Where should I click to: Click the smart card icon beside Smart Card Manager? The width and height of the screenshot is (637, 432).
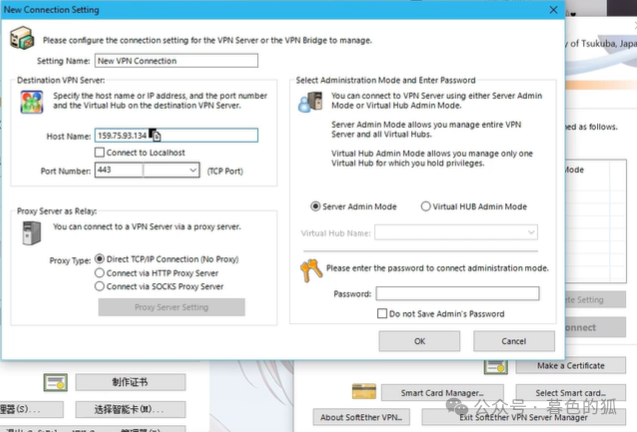(363, 392)
